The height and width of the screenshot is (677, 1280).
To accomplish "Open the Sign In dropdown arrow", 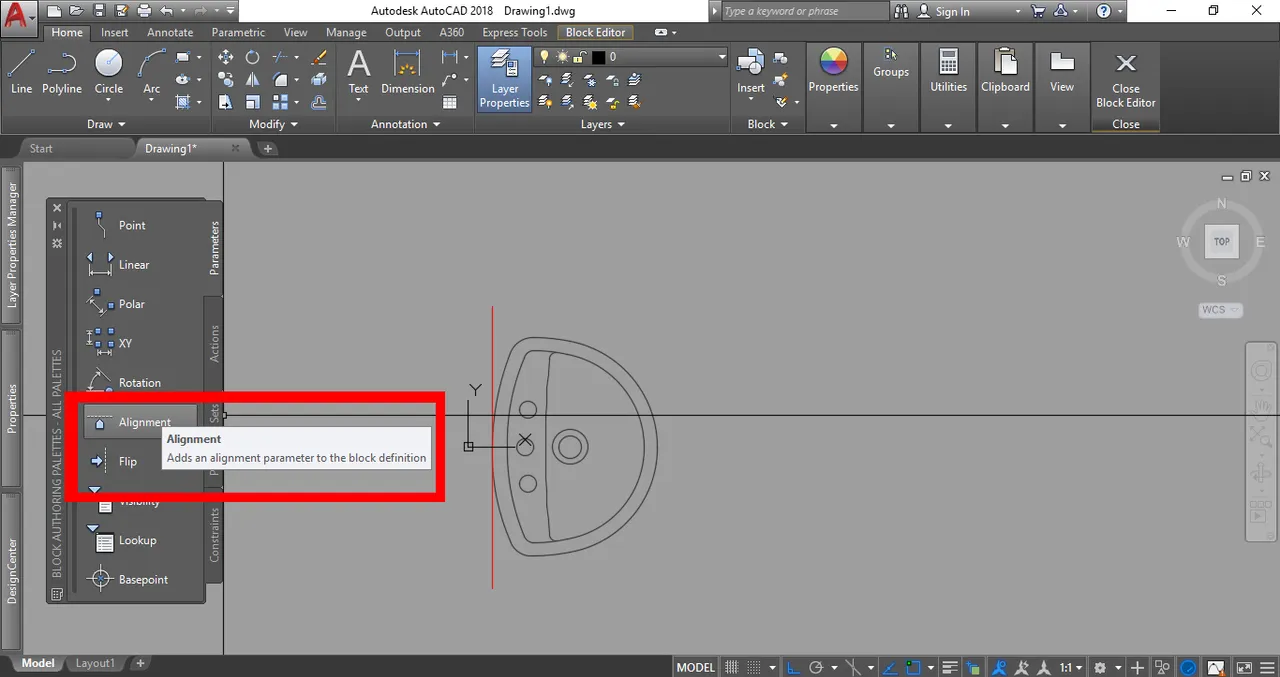I will point(1019,11).
